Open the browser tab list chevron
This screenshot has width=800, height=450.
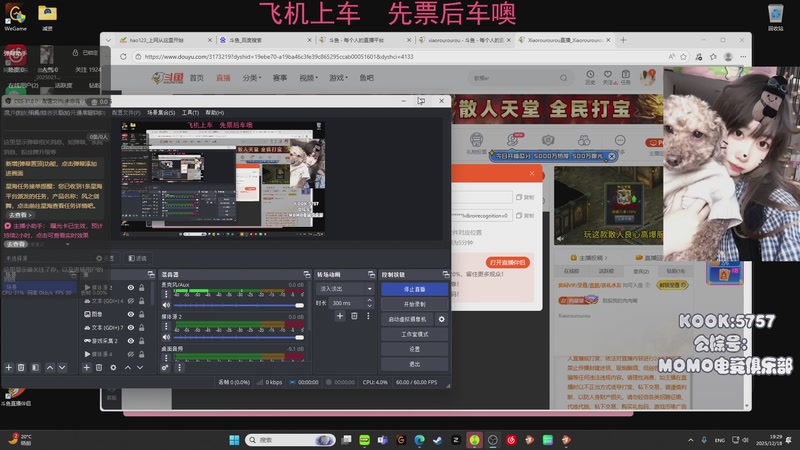(x=108, y=40)
